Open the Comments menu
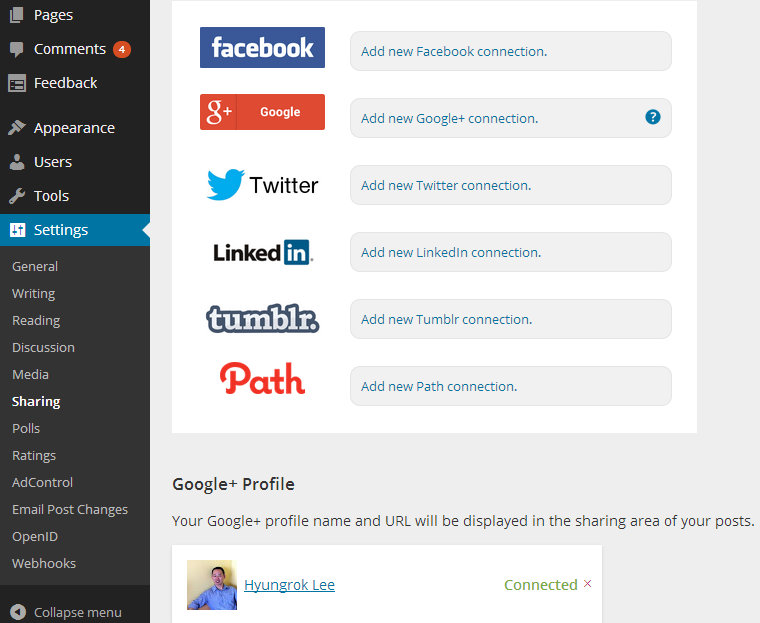760x623 pixels. pyautogui.click(x=69, y=49)
